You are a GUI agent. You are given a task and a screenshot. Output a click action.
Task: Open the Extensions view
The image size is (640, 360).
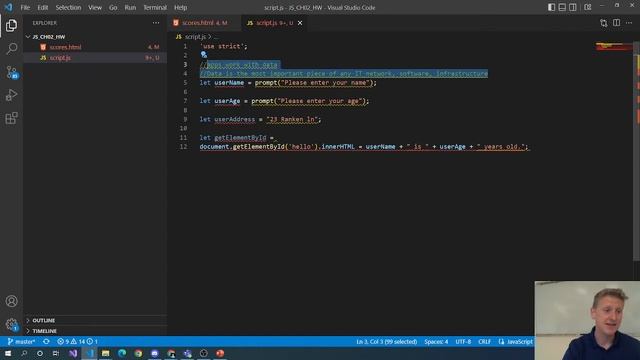(11, 118)
